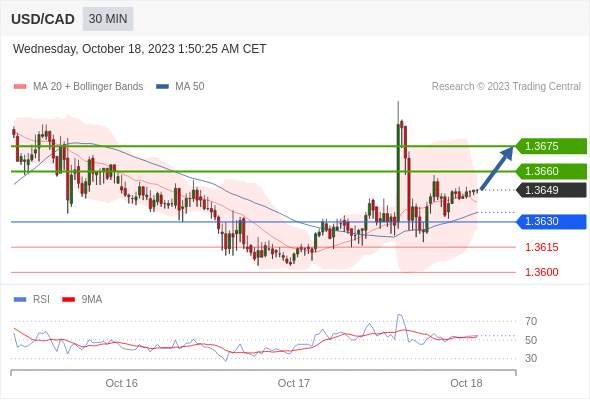Select the Oct 16 date marker
Screen dimensions: 590x400
click(x=122, y=383)
